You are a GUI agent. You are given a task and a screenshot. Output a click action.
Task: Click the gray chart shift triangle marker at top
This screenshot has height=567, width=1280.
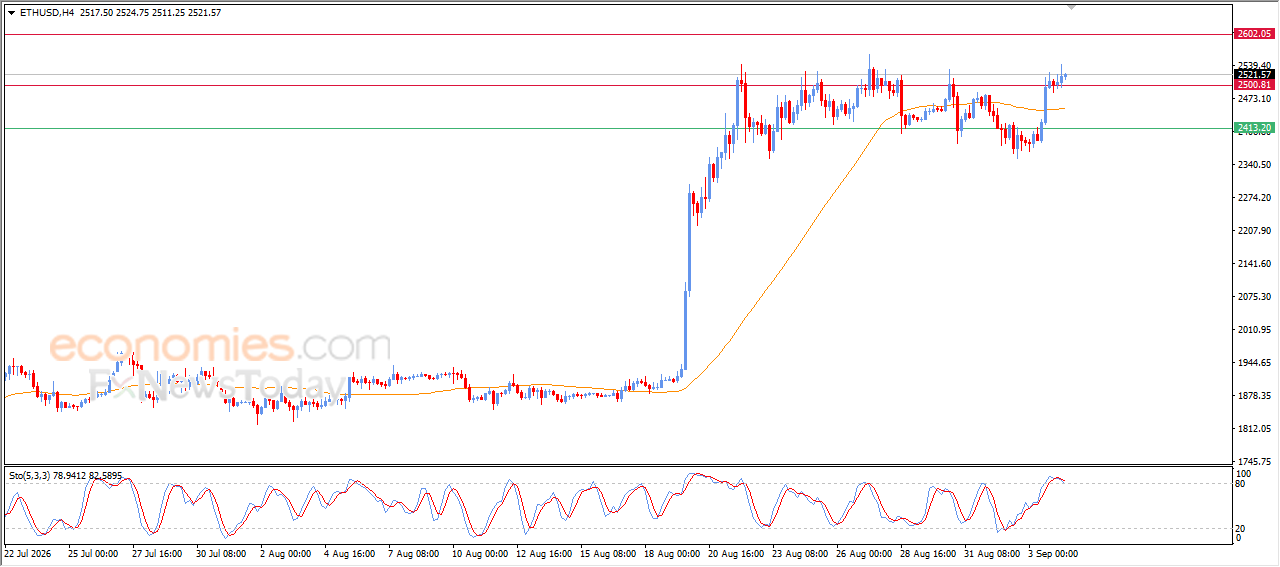point(1072,8)
